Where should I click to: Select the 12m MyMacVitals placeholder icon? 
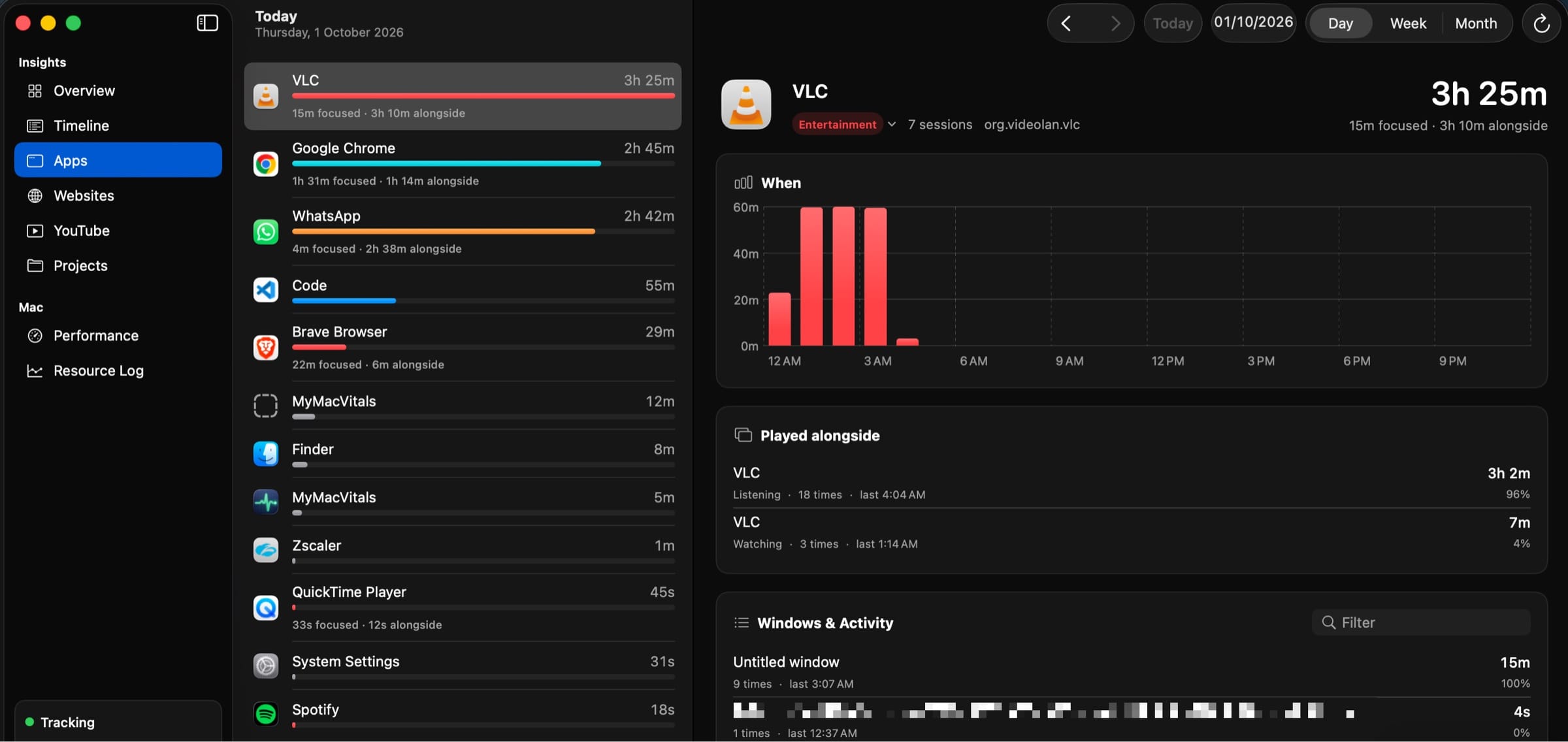pos(266,406)
